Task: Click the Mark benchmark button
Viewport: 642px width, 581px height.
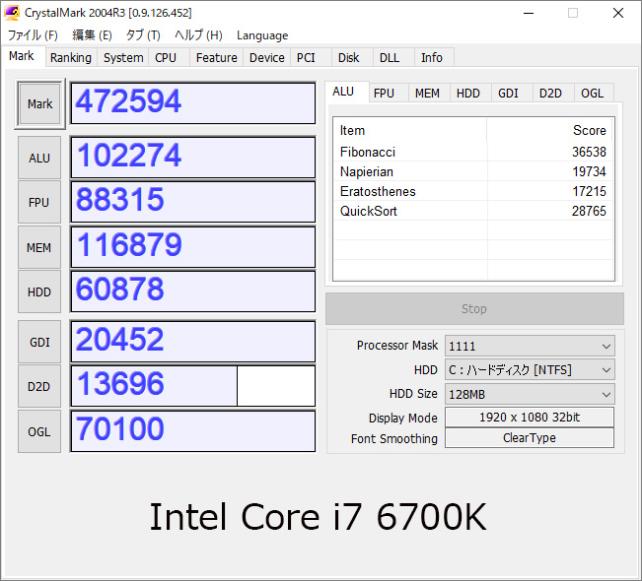Action: pyautogui.click(x=40, y=104)
